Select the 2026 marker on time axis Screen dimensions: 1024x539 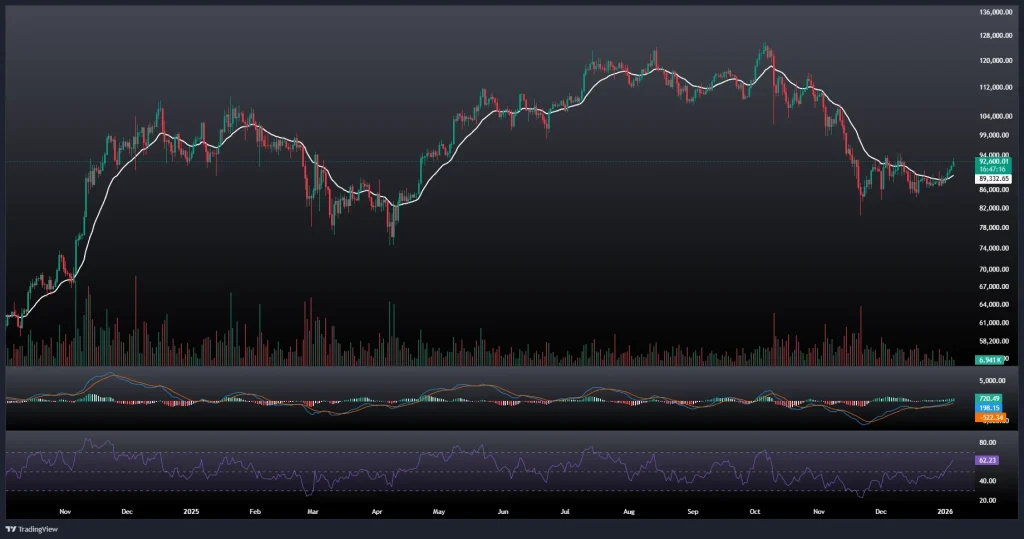point(944,509)
